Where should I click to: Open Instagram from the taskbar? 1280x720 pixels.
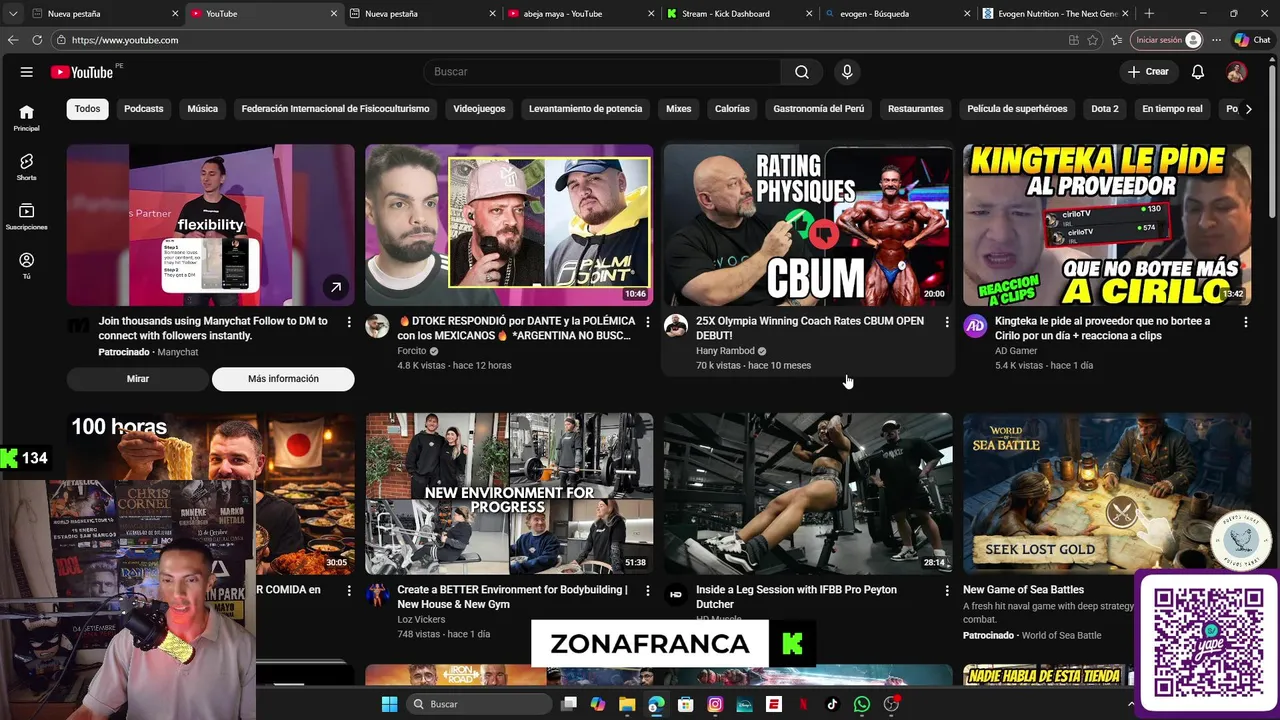pos(715,704)
